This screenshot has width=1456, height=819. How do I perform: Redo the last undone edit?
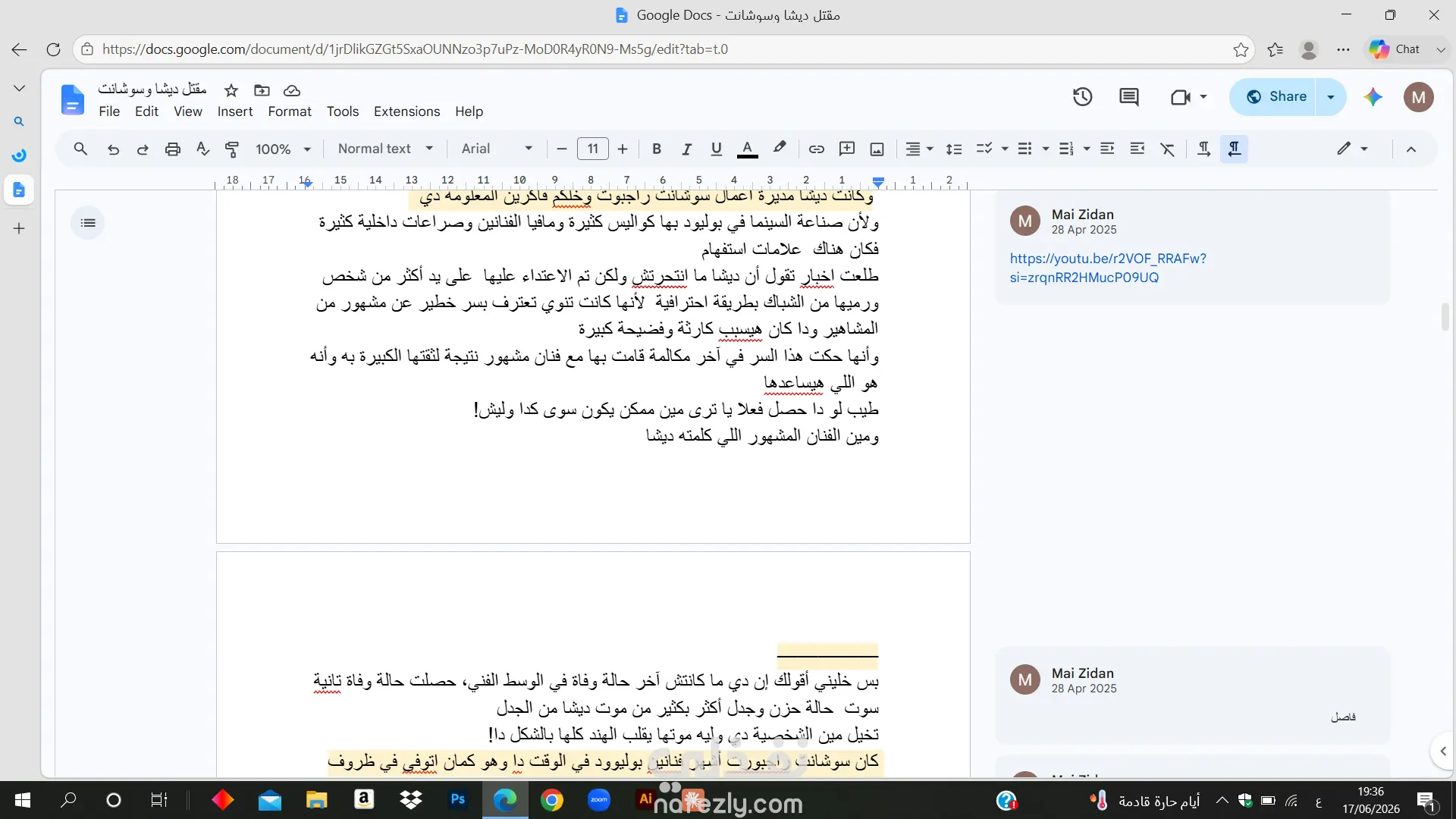click(143, 149)
